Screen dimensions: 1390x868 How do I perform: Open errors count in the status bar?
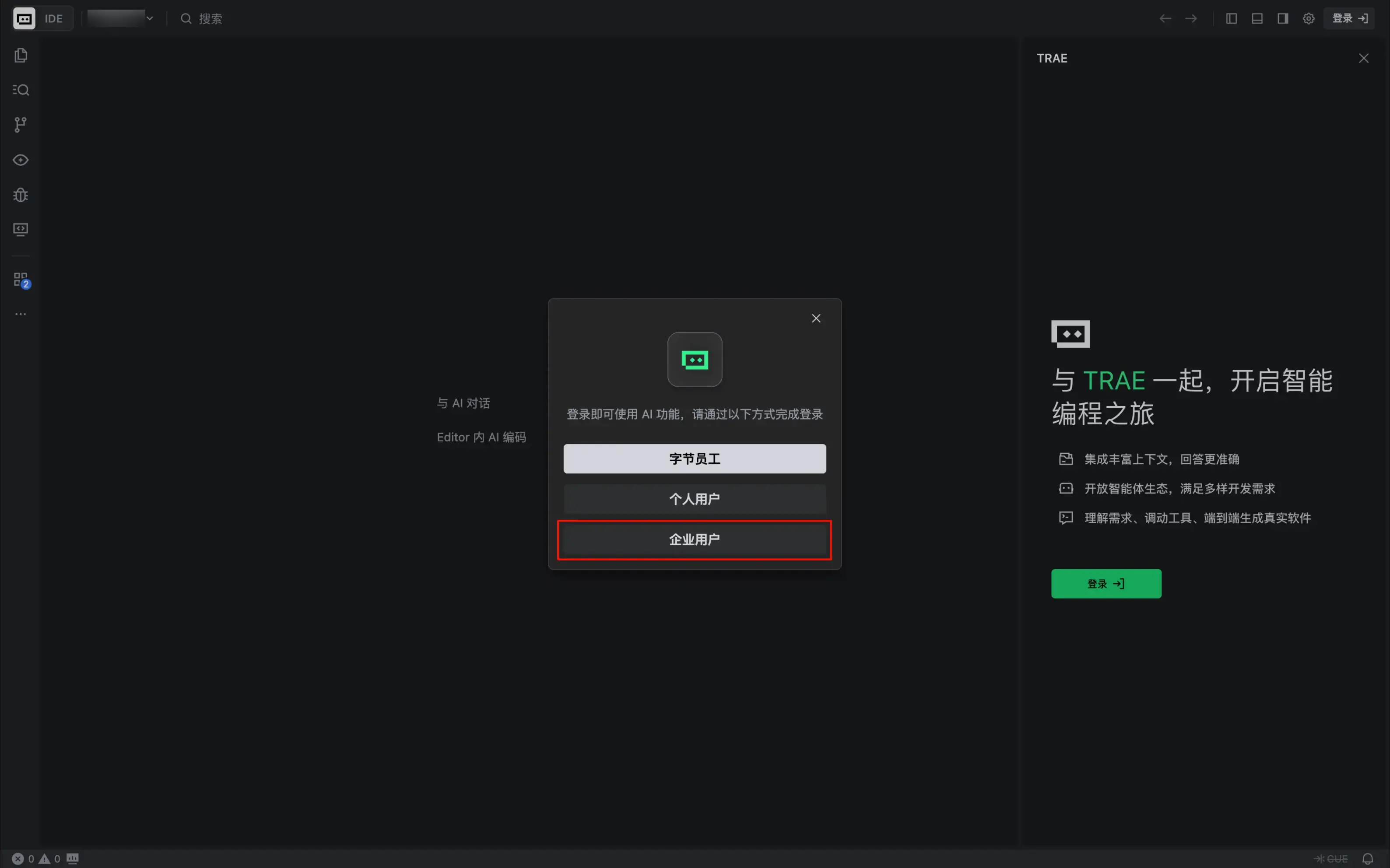tap(23, 859)
